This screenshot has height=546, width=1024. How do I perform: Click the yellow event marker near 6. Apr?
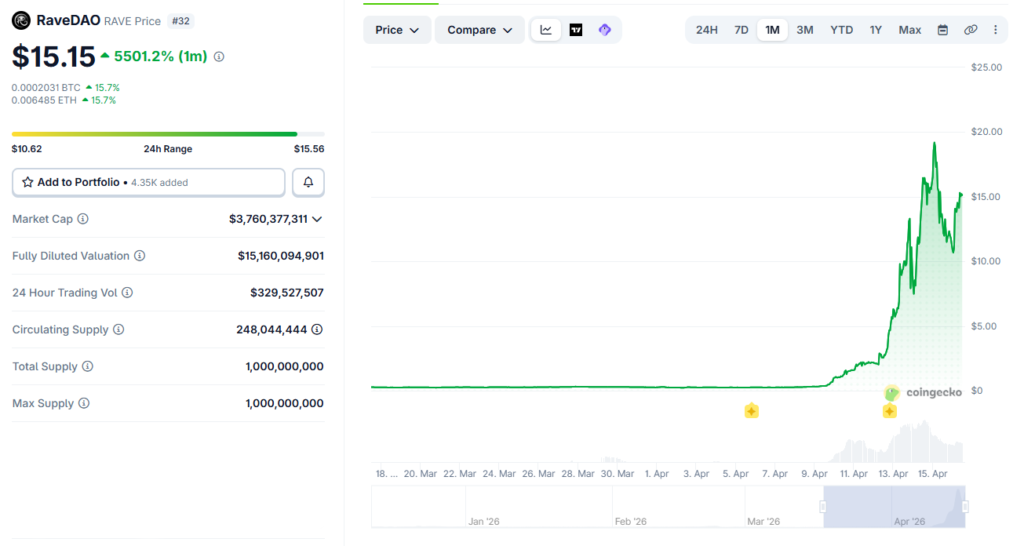(x=752, y=411)
